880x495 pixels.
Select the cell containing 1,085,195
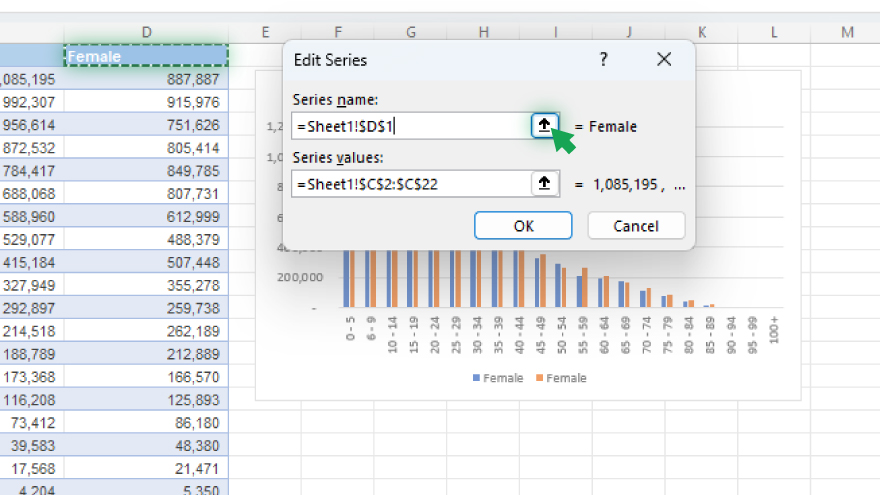point(30,79)
